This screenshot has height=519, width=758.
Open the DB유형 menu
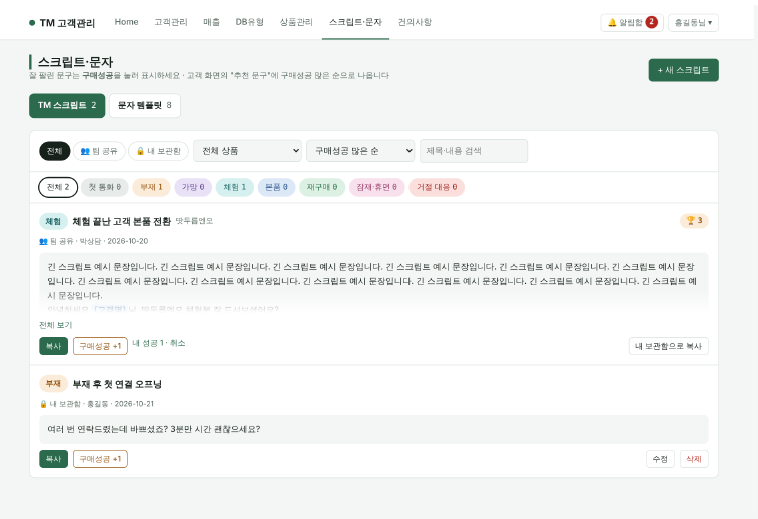(249, 22)
